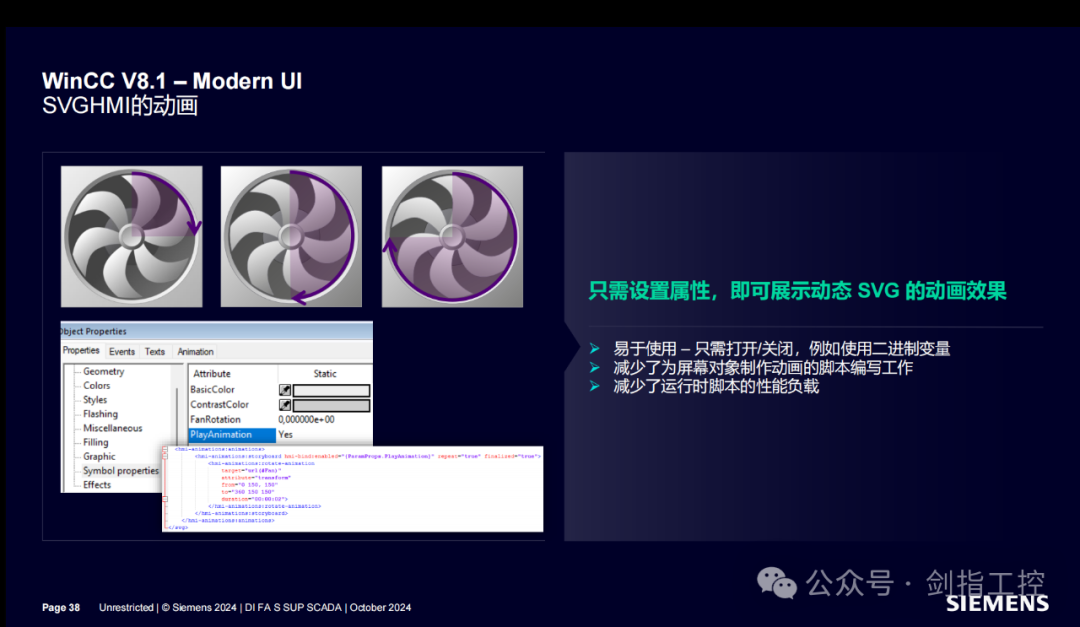Viewport: 1080px width, 627px height.
Task: Click the WeChat public account icon
Action: (777, 582)
